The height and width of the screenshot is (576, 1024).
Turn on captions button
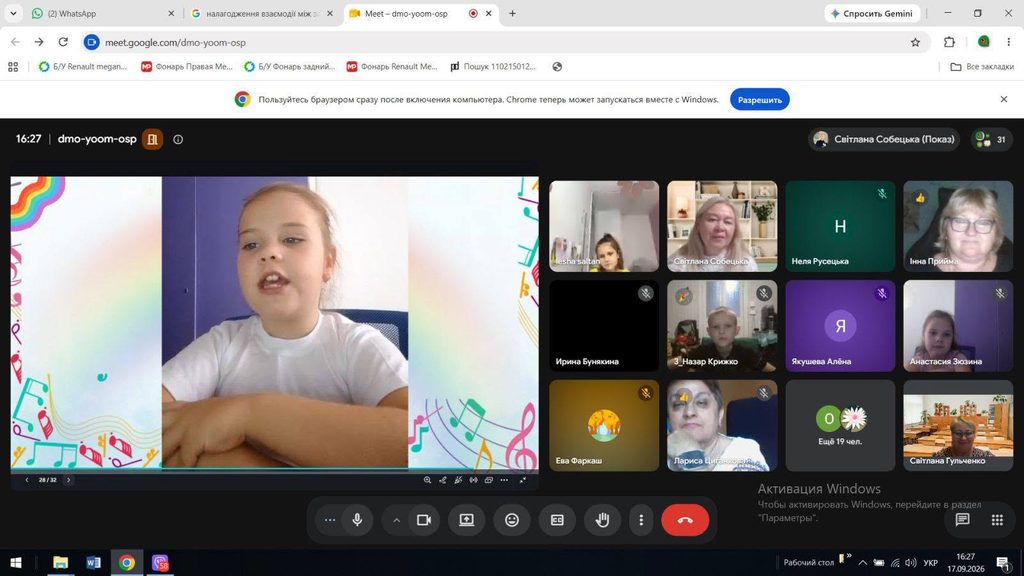pyautogui.click(x=557, y=520)
